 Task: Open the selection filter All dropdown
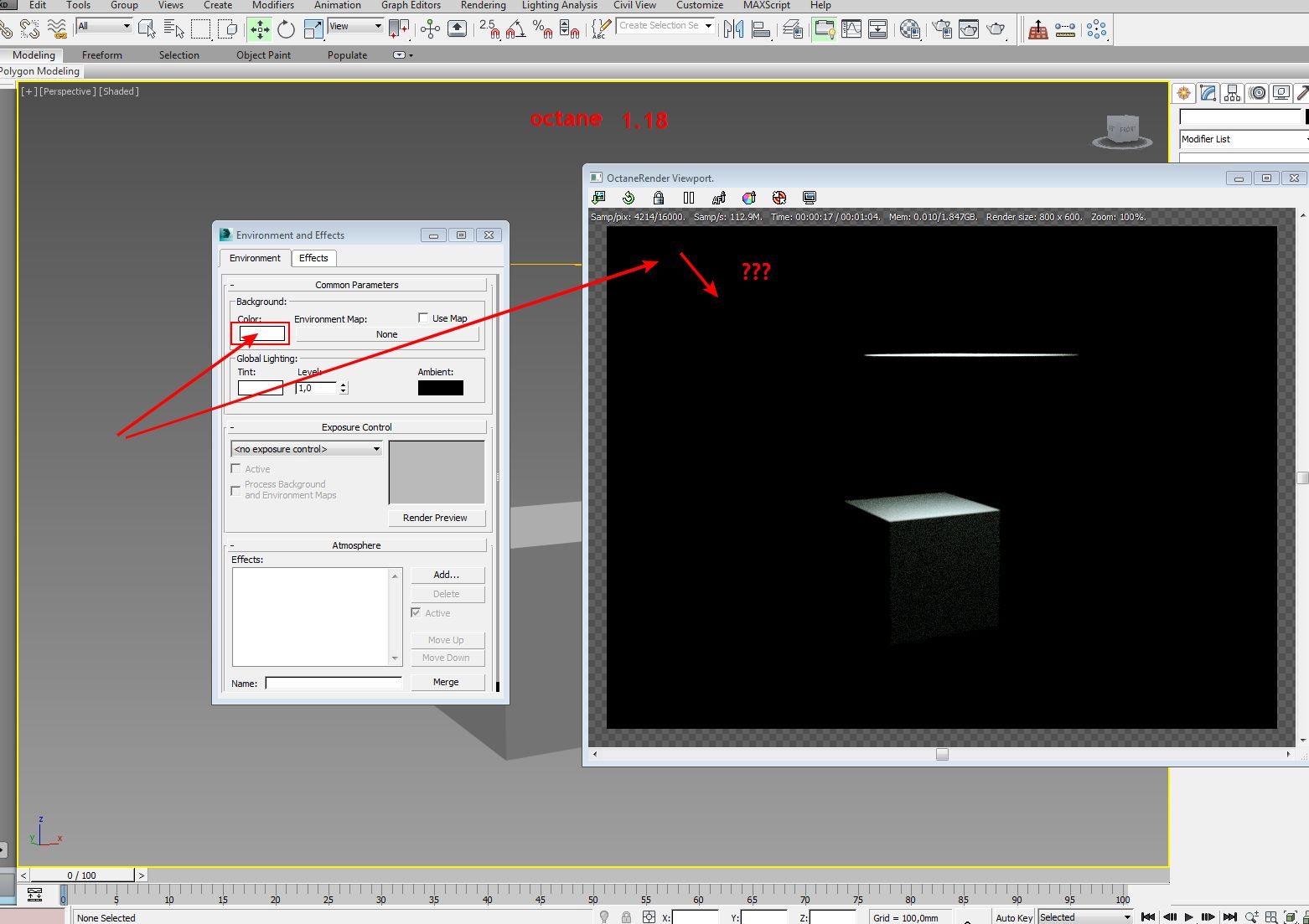pos(104,26)
